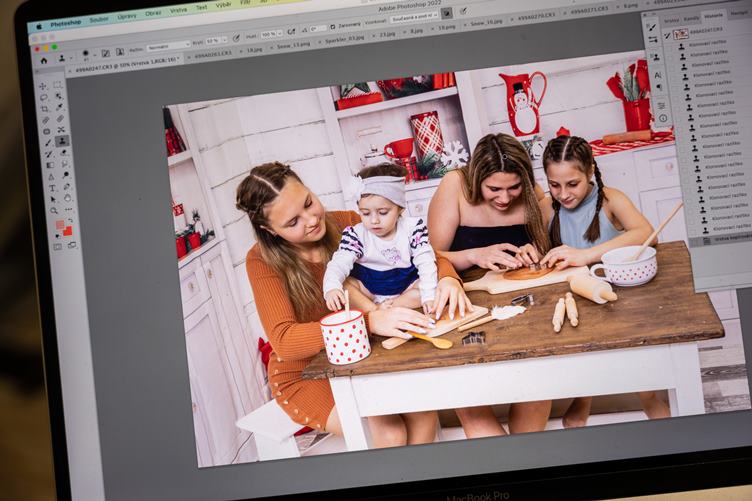Viewport: 752px width, 501px height.
Task: Select the Rectangular Marquee tool
Action: tap(58, 85)
